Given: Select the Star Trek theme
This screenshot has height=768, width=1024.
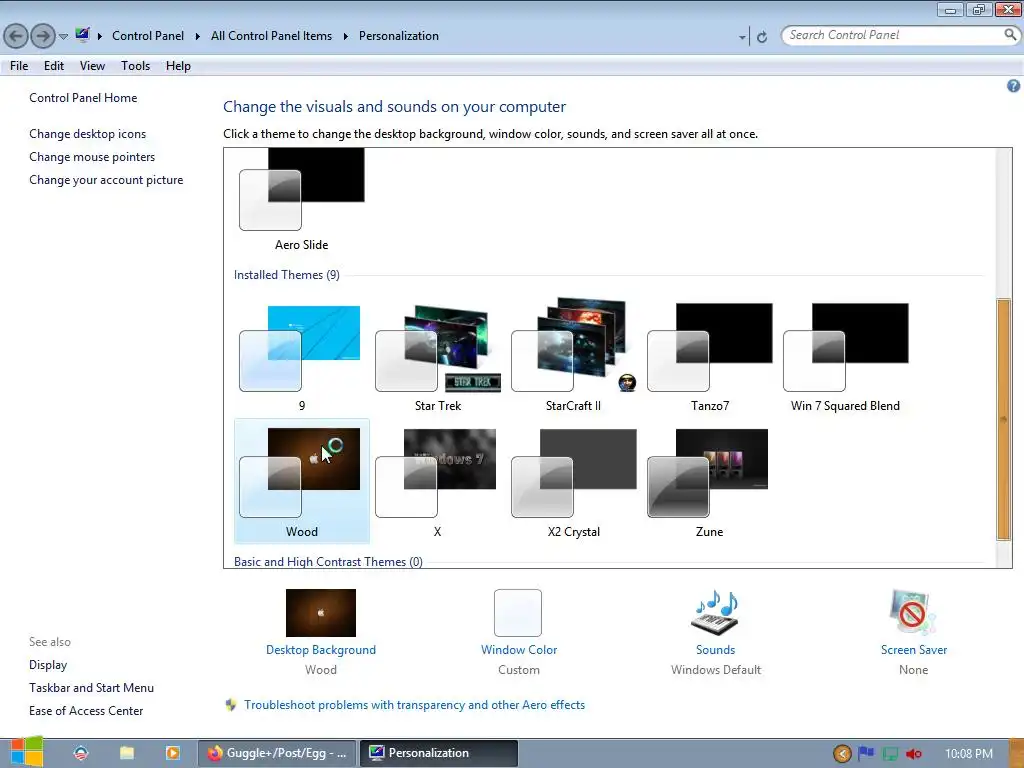Looking at the screenshot, I should pos(438,356).
